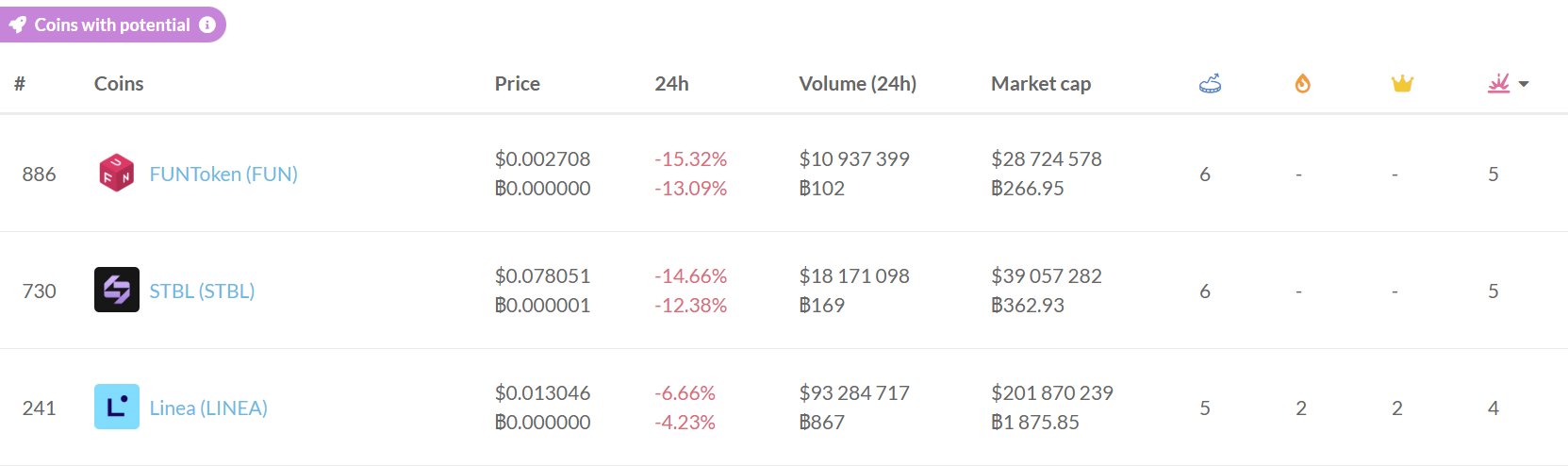Viewport: 1568px width, 466px height.
Task: Sort the table by Price header
Action: (517, 84)
